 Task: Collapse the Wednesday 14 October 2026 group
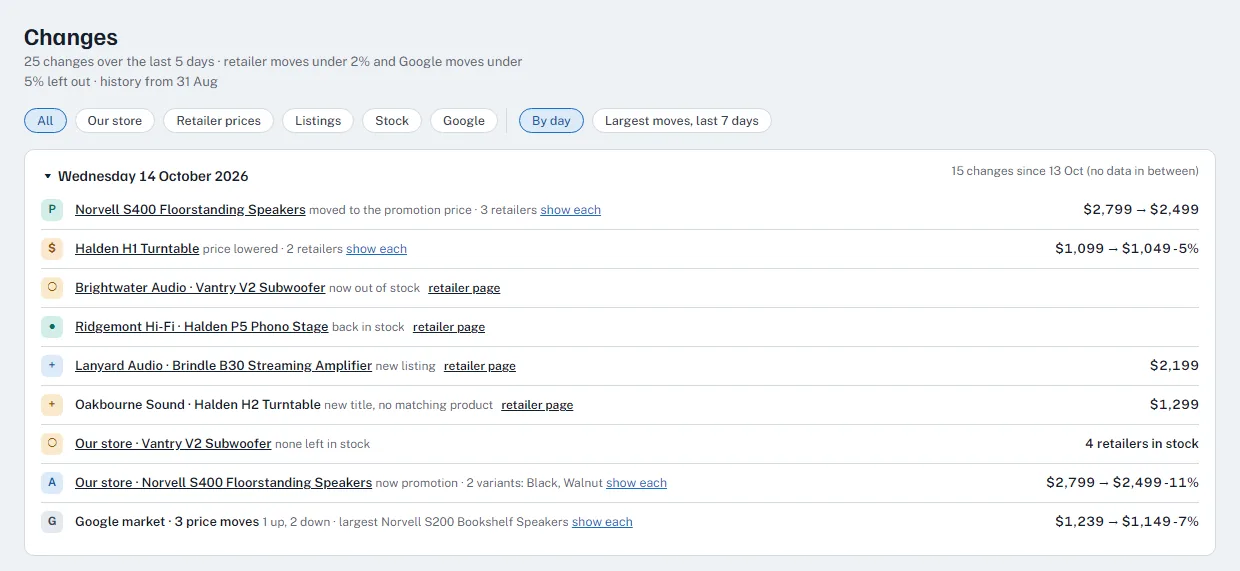click(x=146, y=176)
